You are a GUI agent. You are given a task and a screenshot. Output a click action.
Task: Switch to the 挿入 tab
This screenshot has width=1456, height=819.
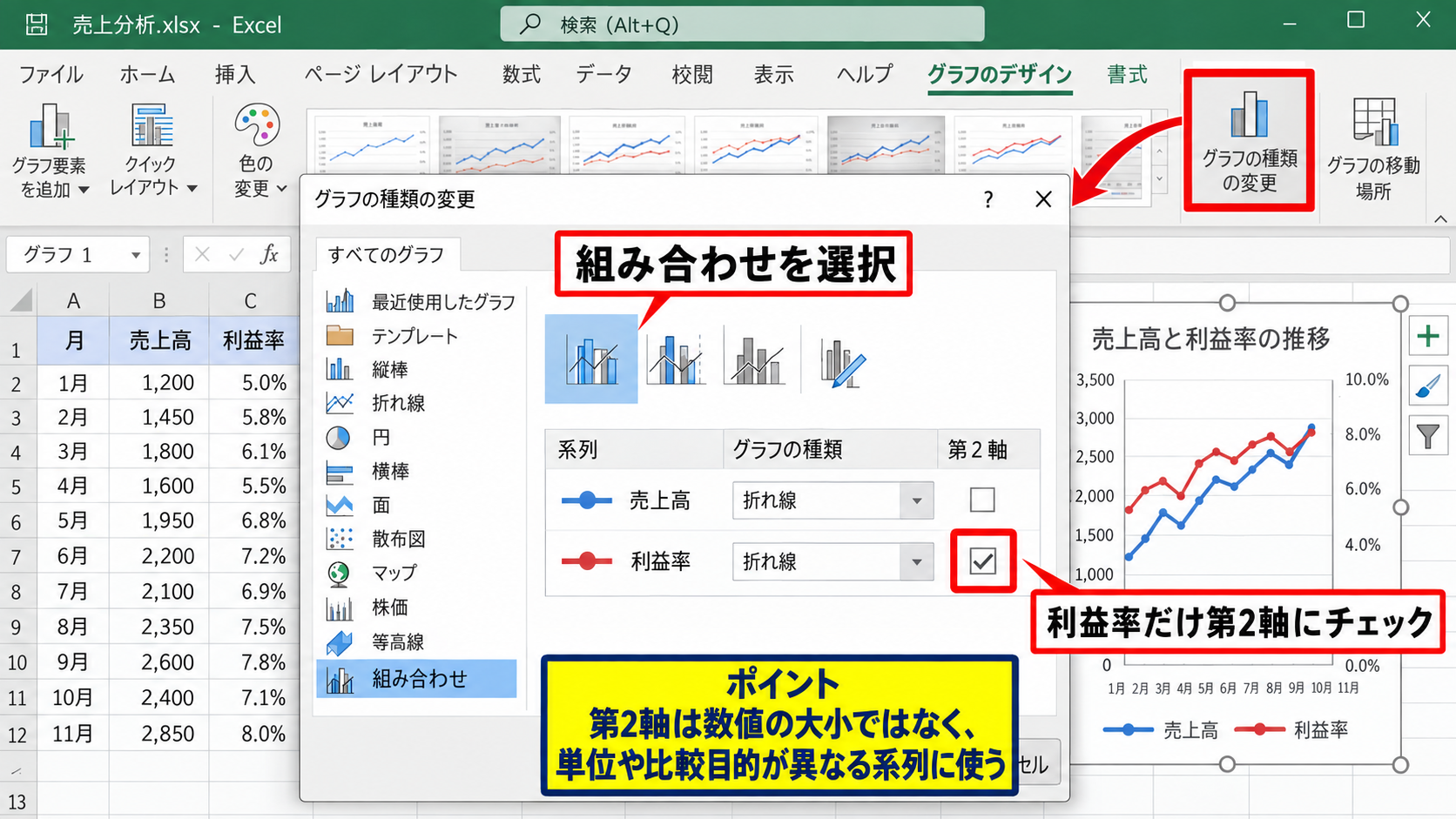(x=235, y=75)
